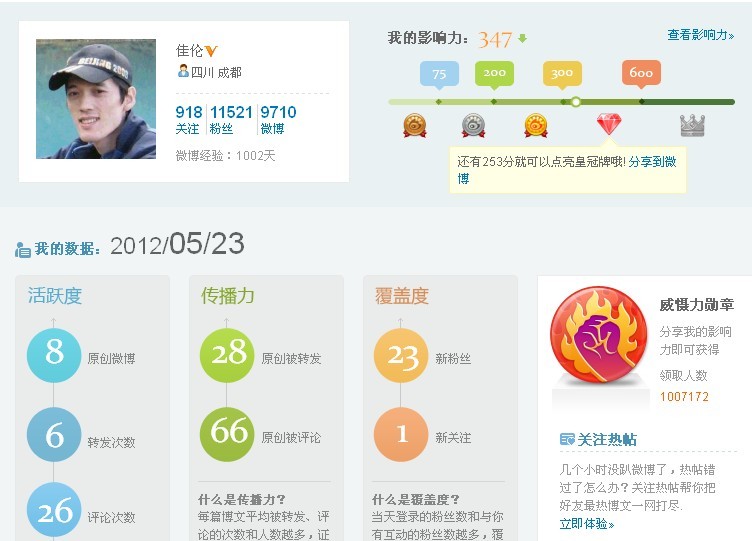The height and width of the screenshot is (541, 752).
Task: Click the 分享到微博 link
Action: (x=567, y=170)
